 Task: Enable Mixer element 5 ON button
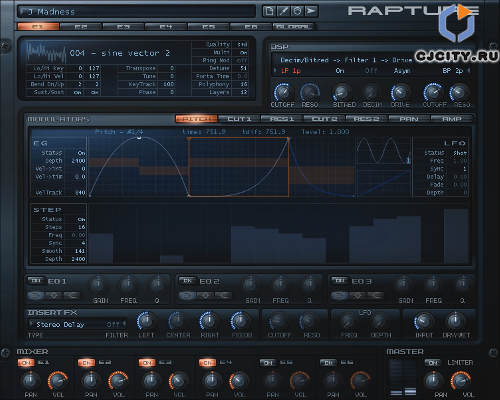point(268,363)
